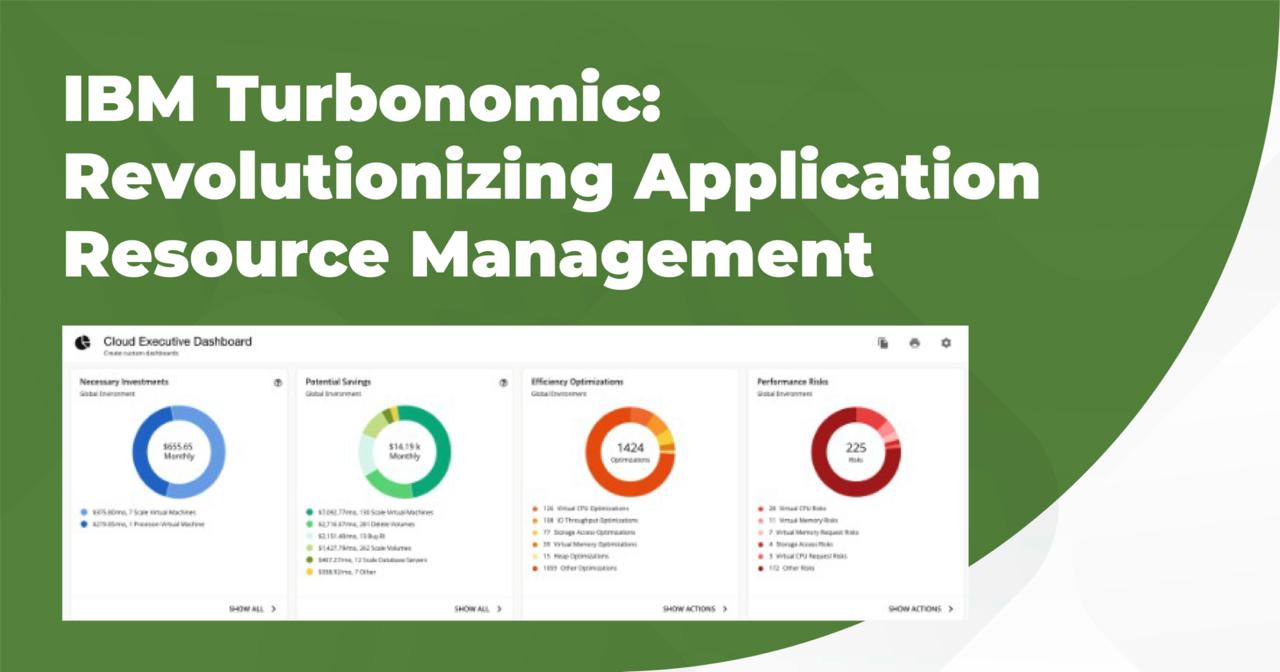Image resolution: width=1280 pixels, height=672 pixels.
Task: Click the $655.65 Monthly donut chart center
Action: [x=179, y=452]
